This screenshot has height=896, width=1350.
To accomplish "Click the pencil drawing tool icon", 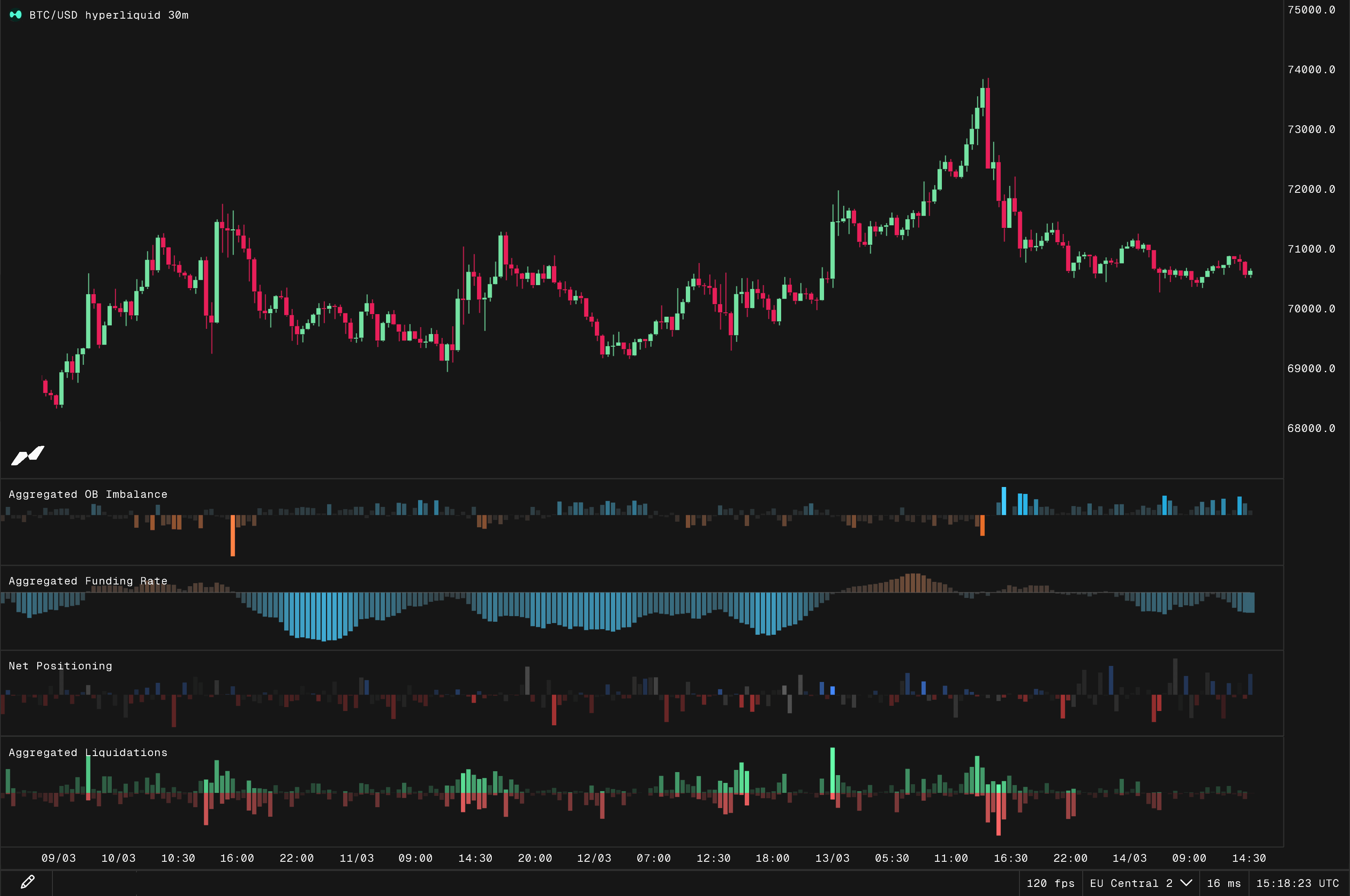I will [27, 882].
